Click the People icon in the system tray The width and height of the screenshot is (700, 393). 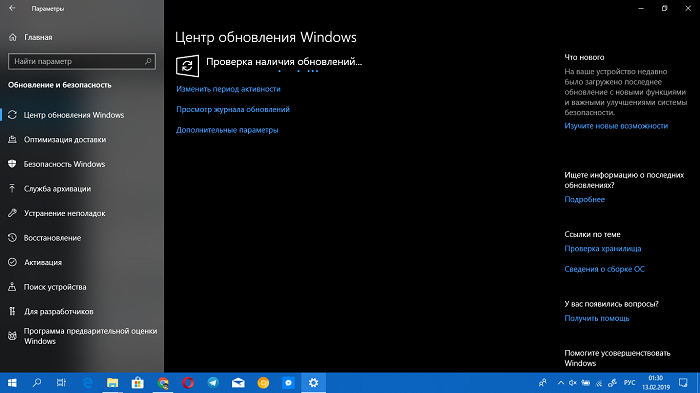pyautogui.click(x=542, y=383)
